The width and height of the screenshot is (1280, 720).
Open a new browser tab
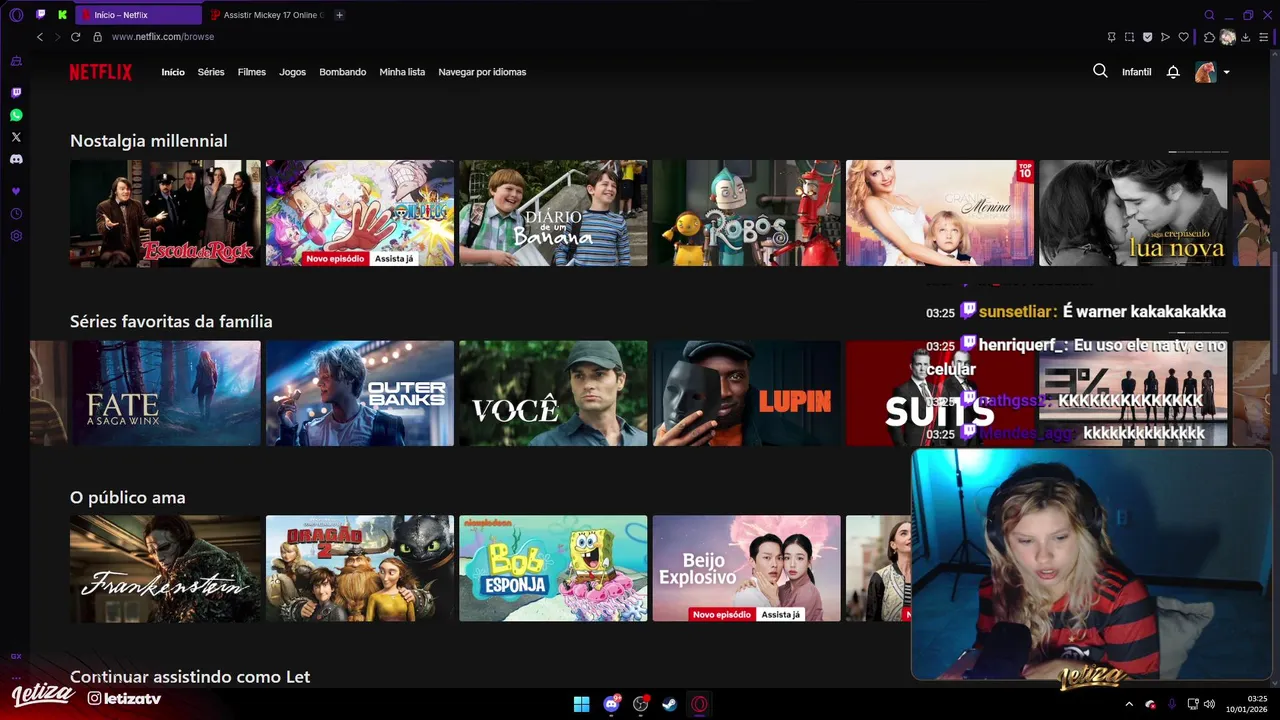click(x=339, y=15)
